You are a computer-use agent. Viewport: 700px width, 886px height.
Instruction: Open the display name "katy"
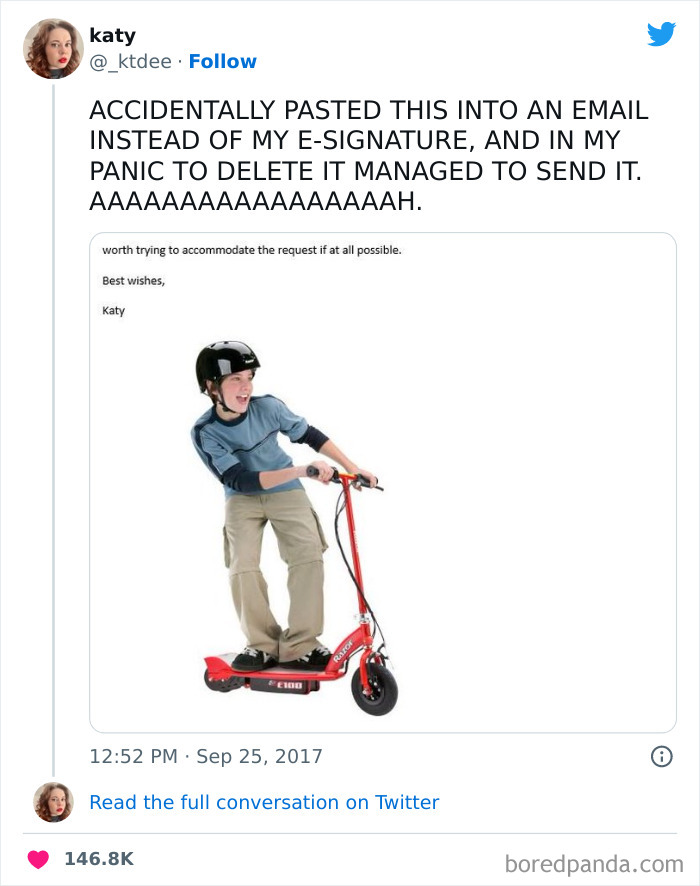click(x=112, y=36)
